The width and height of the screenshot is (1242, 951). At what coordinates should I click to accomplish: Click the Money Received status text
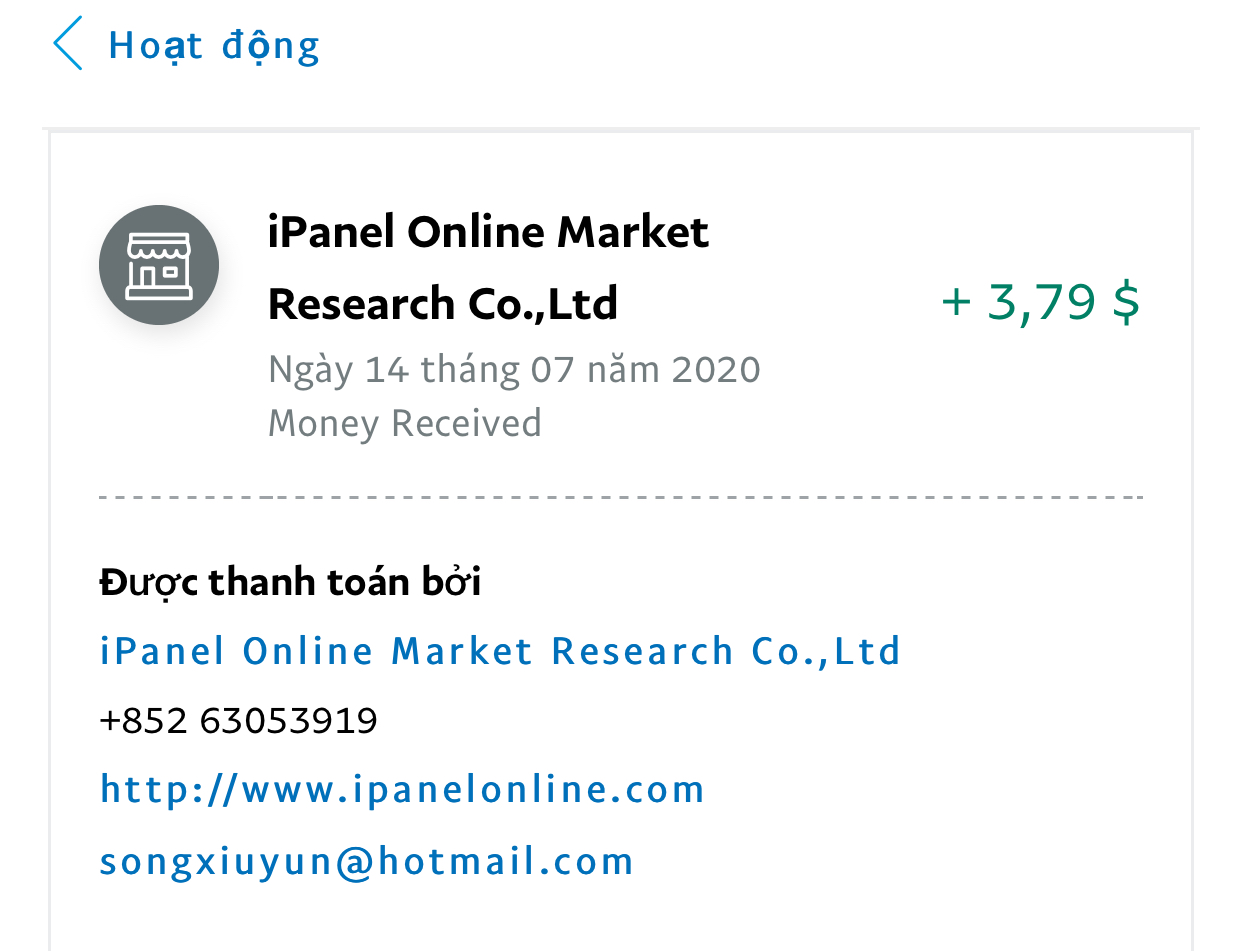(404, 423)
